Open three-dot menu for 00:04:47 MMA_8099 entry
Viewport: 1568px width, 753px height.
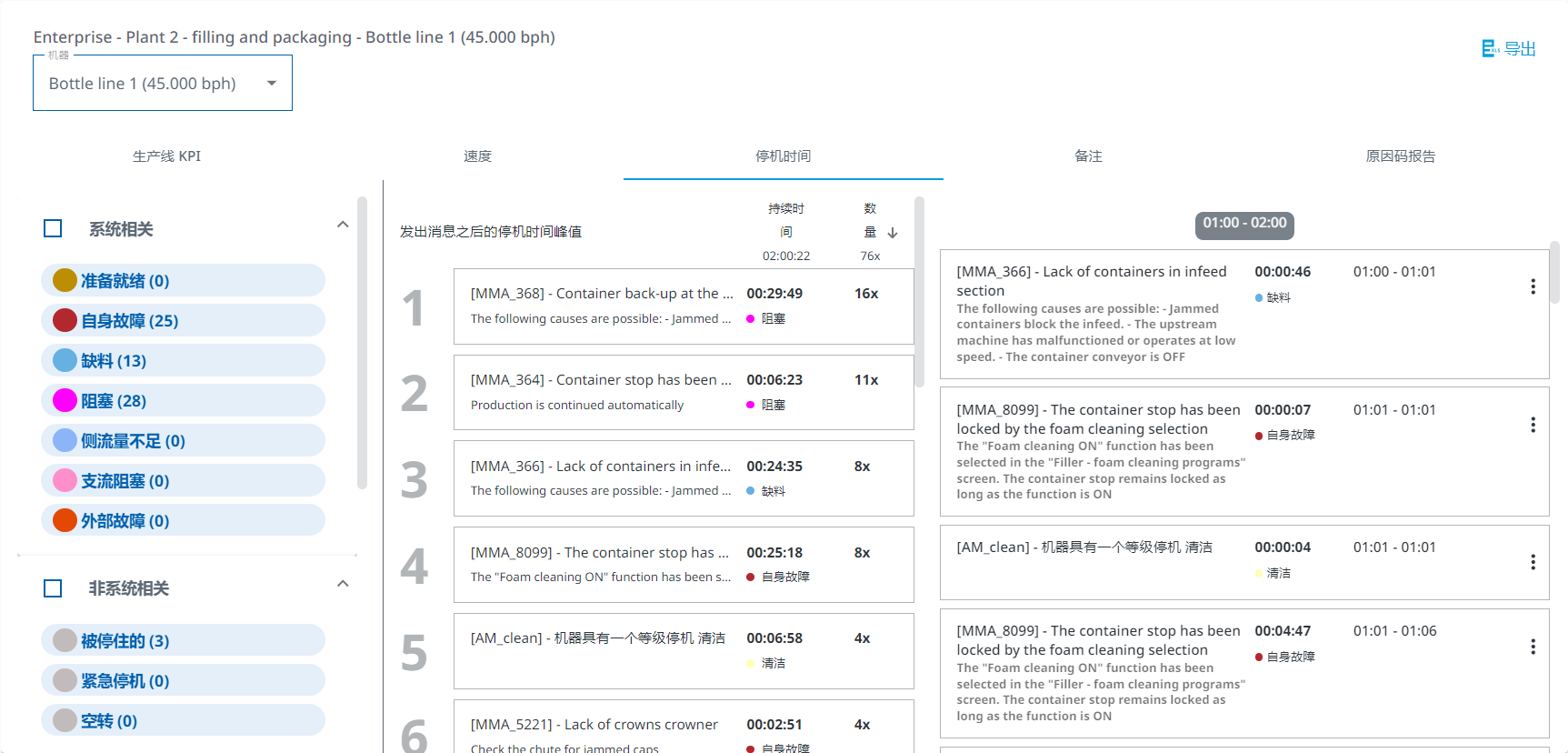point(1533,647)
